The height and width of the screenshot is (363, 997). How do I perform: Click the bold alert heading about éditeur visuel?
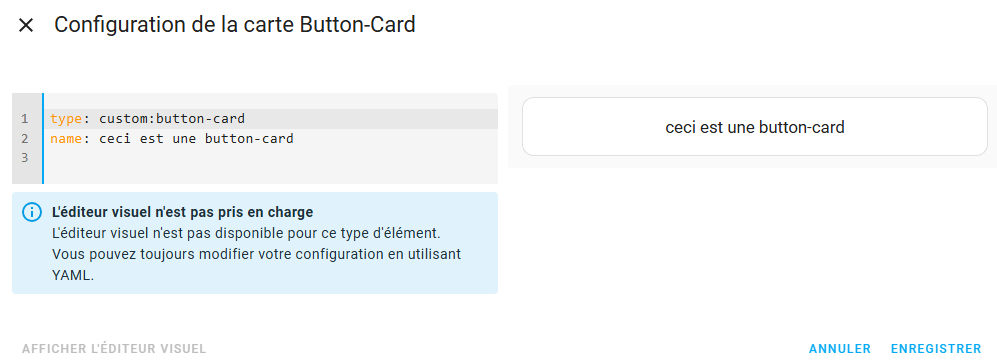pyautogui.click(x=182, y=212)
